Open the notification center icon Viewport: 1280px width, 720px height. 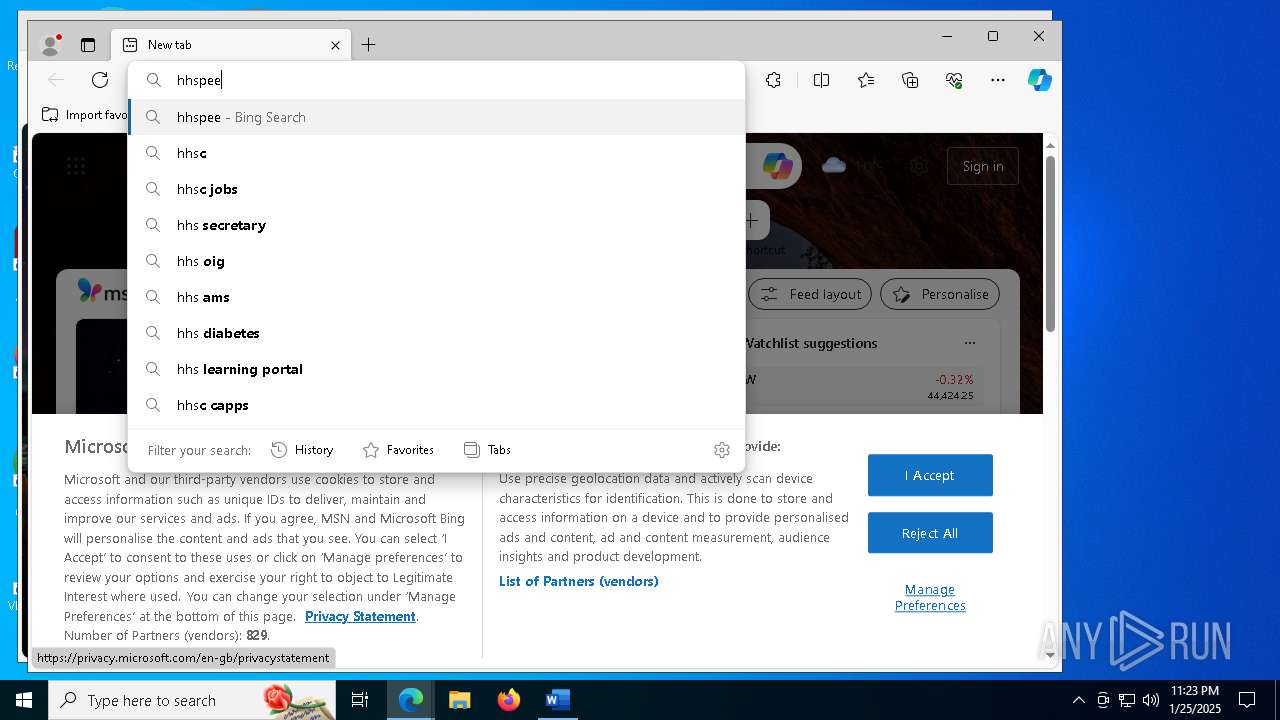pyautogui.click(x=1247, y=700)
